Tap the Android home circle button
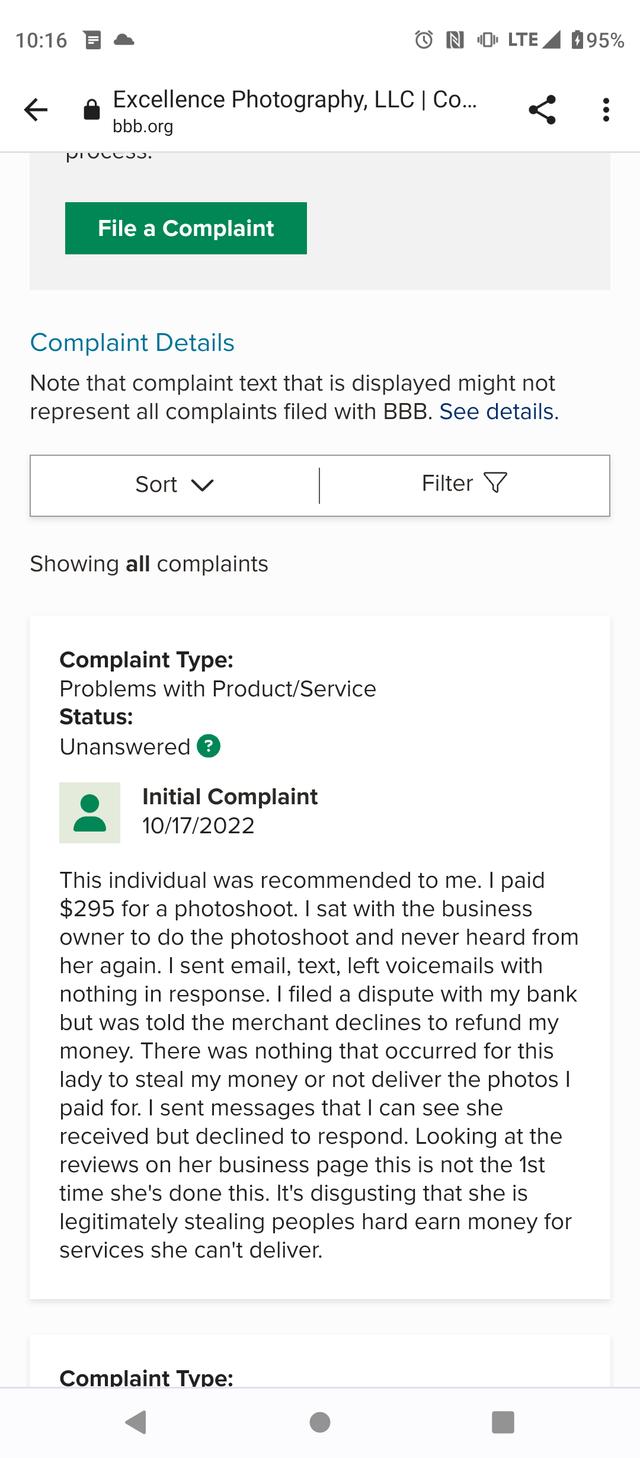 coord(320,1422)
